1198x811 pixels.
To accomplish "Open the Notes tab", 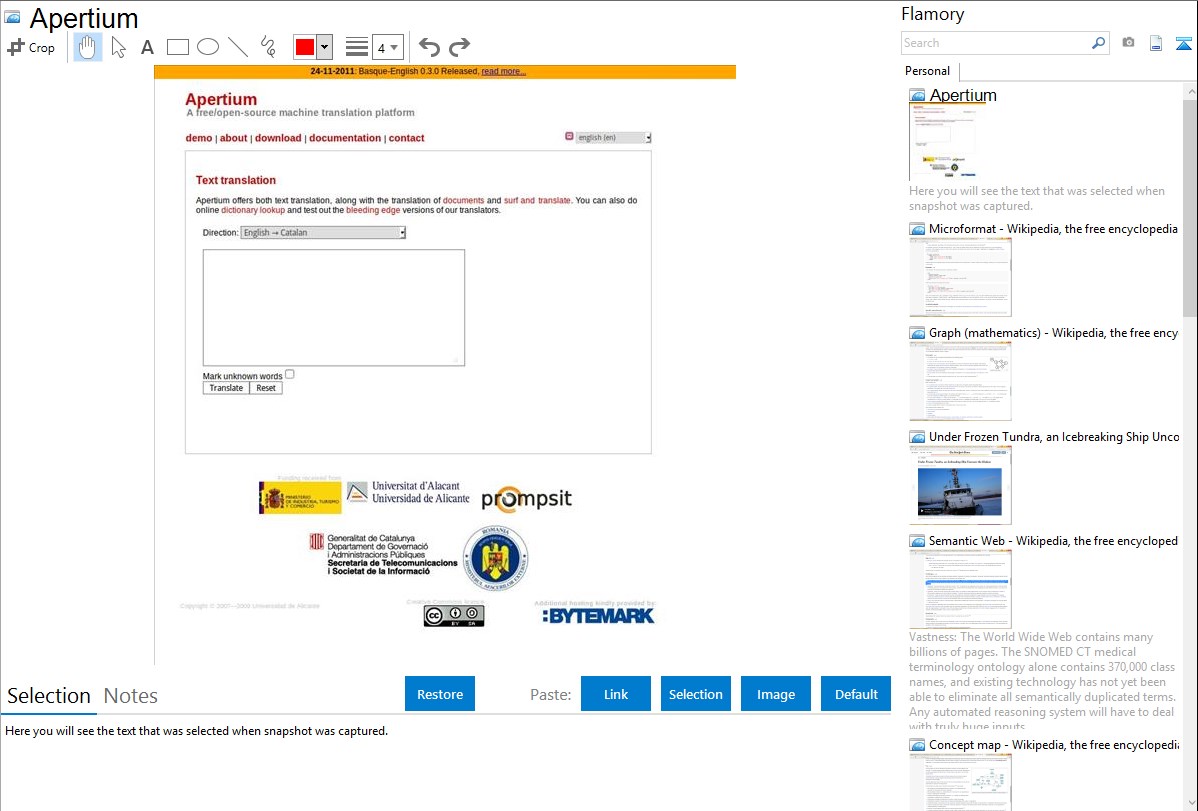I will point(131,696).
